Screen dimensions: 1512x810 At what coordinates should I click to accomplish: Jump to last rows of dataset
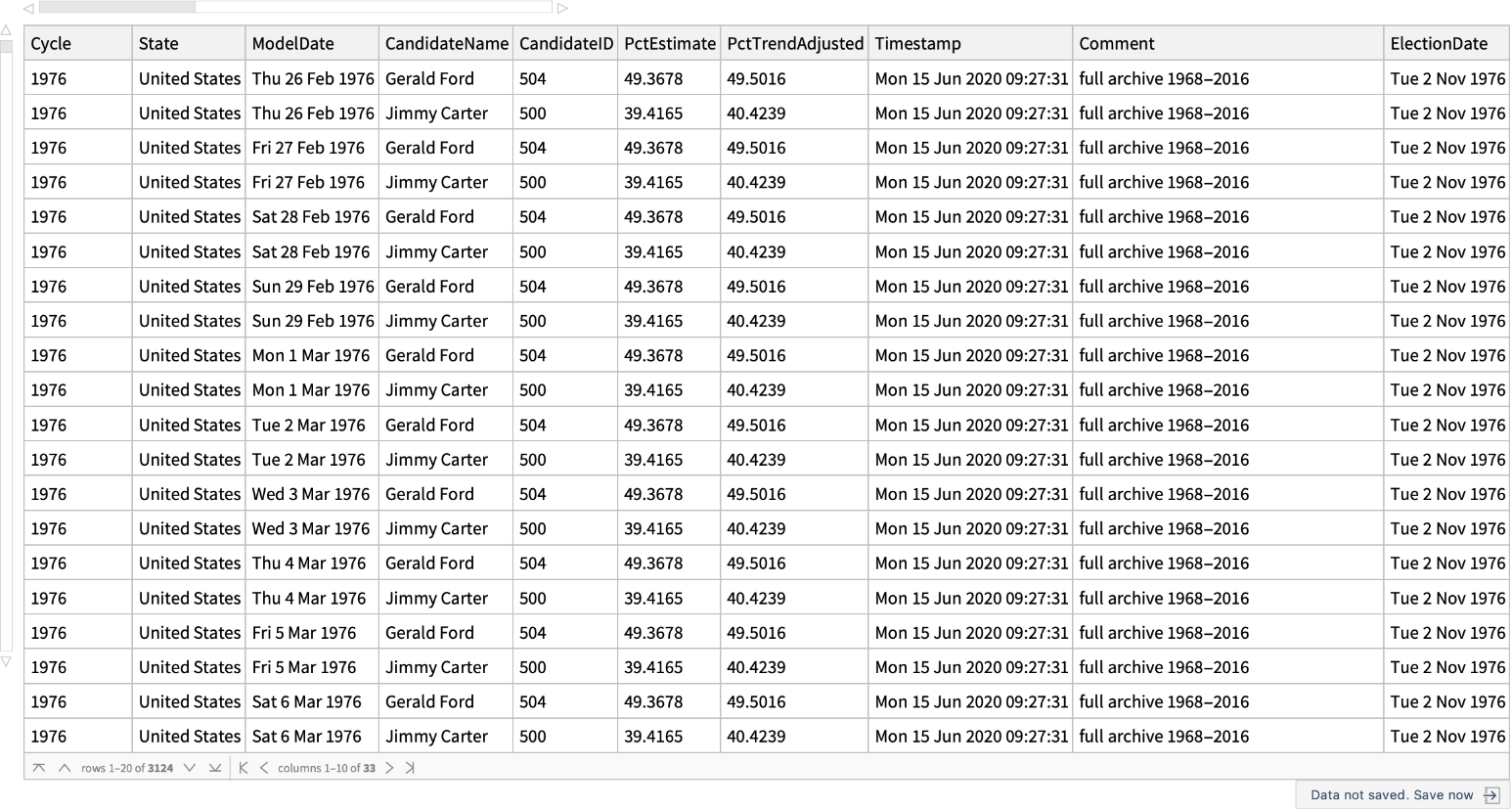215,768
